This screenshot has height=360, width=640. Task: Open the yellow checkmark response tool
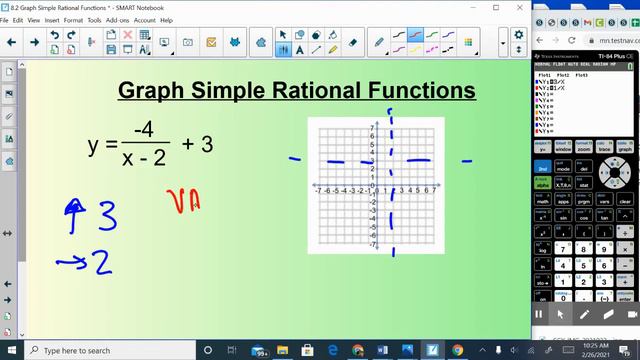[x=211, y=42]
